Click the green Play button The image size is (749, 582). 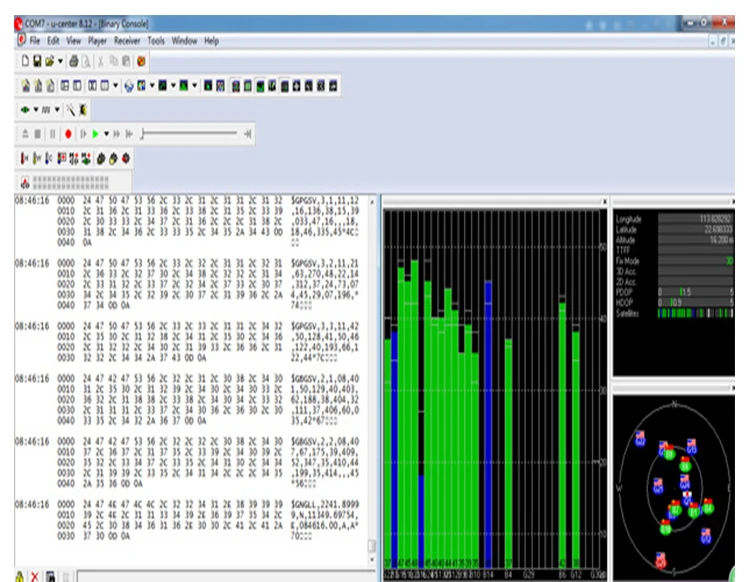(x=96, y=134)
